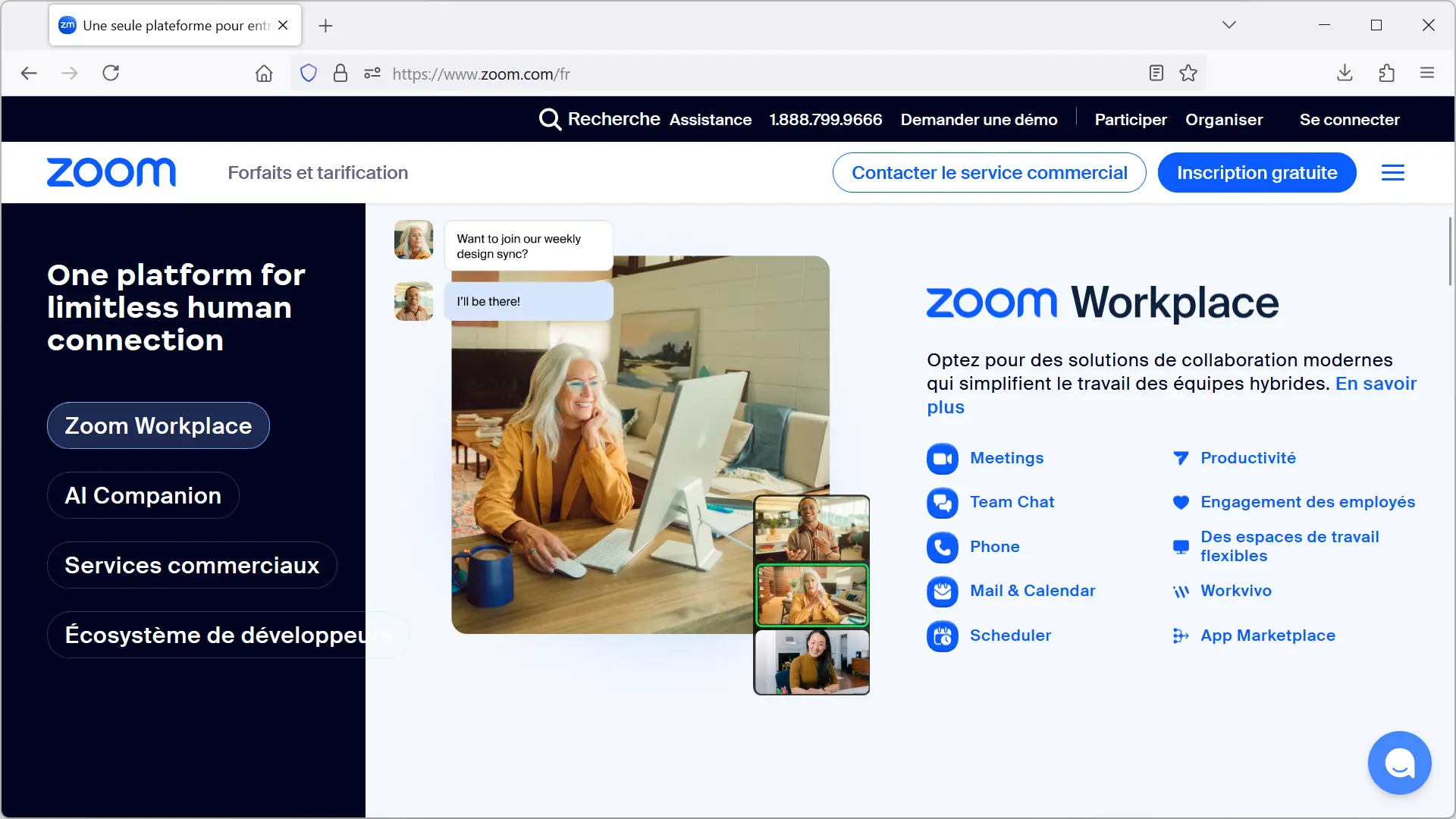
Task: Select the Écosystème de développeurs tab
Action: 227,635
